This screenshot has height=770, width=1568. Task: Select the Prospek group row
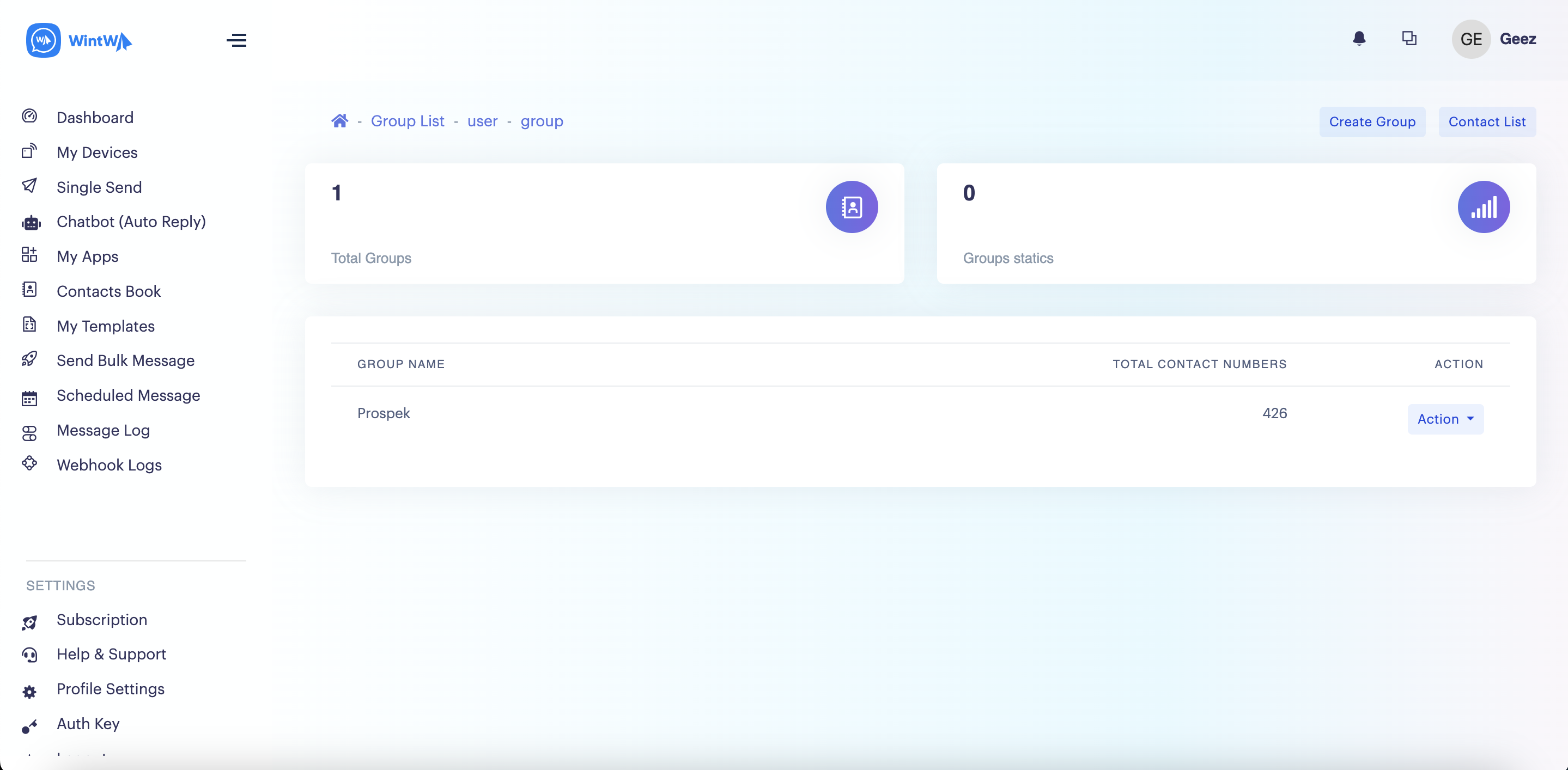pos(384,413)
